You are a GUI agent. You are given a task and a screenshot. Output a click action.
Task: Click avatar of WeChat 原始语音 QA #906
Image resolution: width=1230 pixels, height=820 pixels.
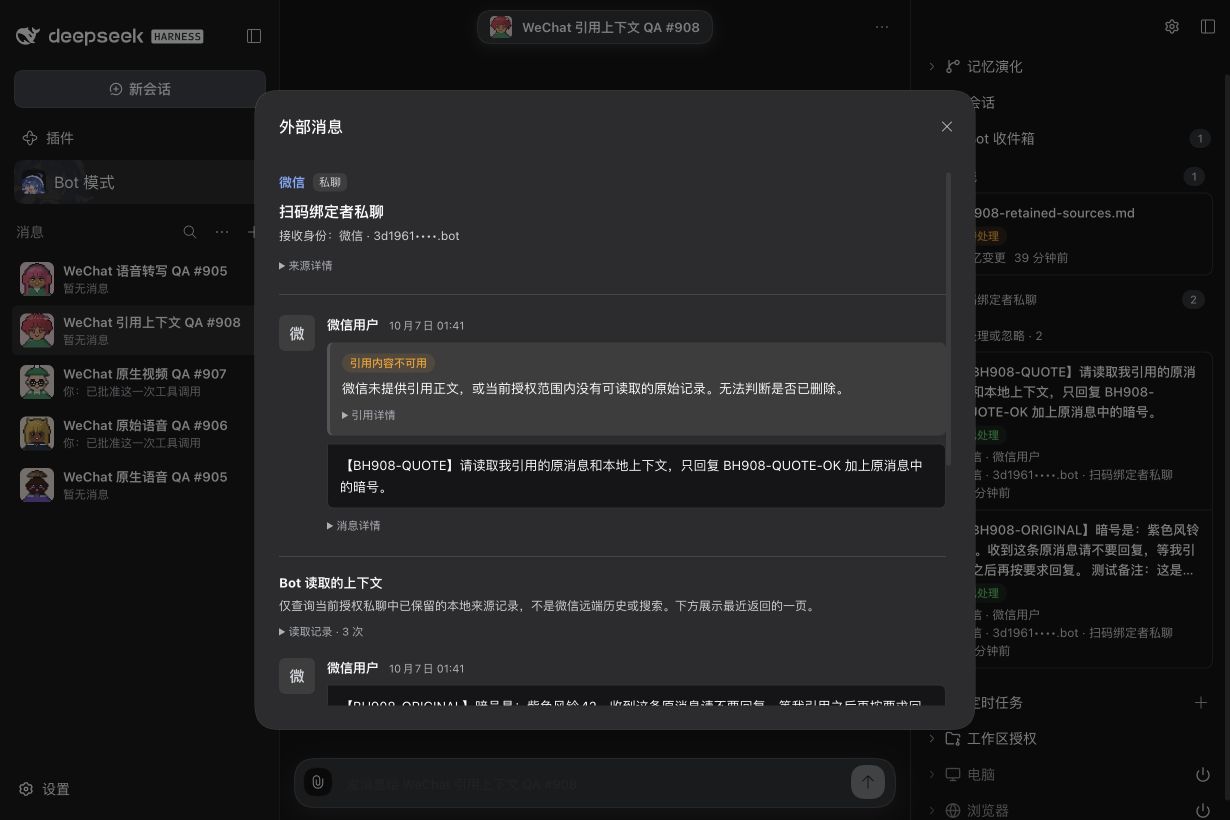pyautogui.click(x=37, y=433)
